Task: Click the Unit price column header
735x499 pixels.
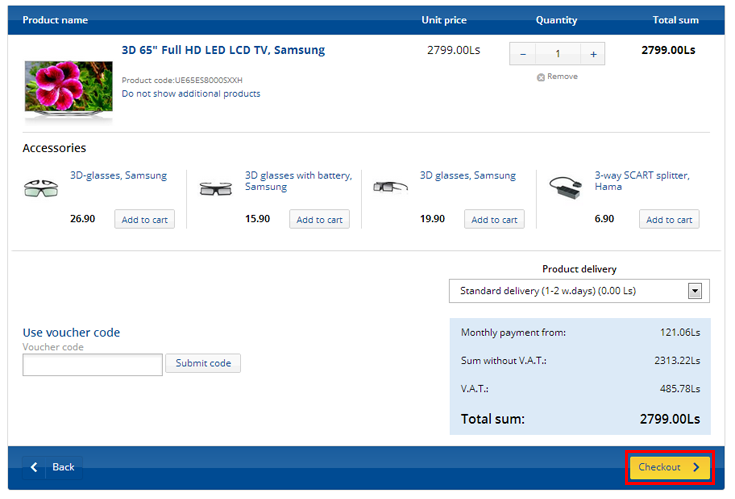Action: [444, 20]
